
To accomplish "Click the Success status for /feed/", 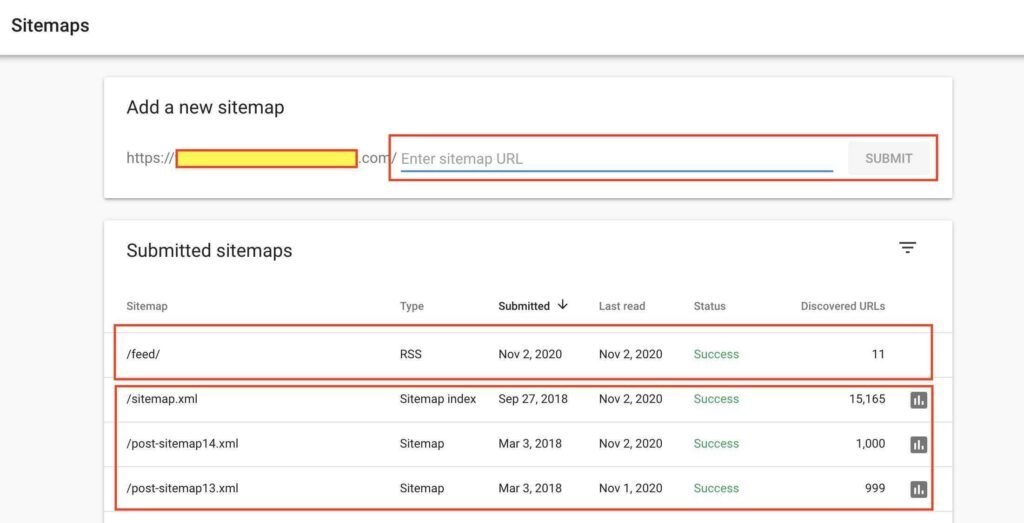I will click(716, 354).
